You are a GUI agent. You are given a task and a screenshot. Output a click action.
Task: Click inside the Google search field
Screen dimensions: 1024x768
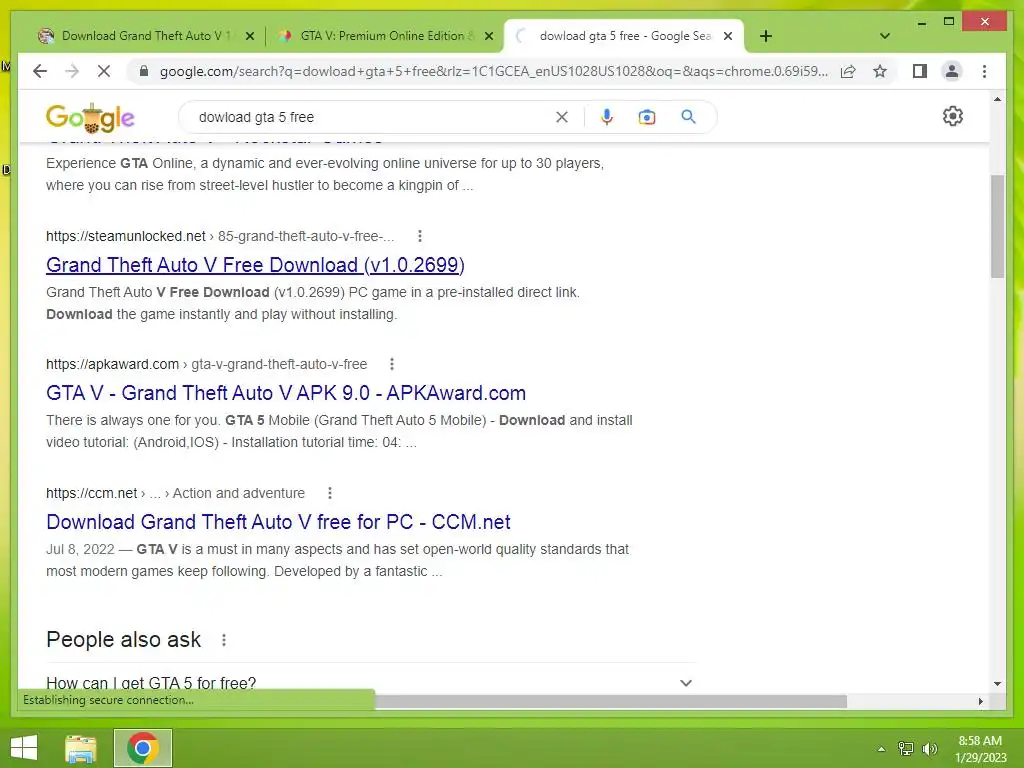point(372,117)
